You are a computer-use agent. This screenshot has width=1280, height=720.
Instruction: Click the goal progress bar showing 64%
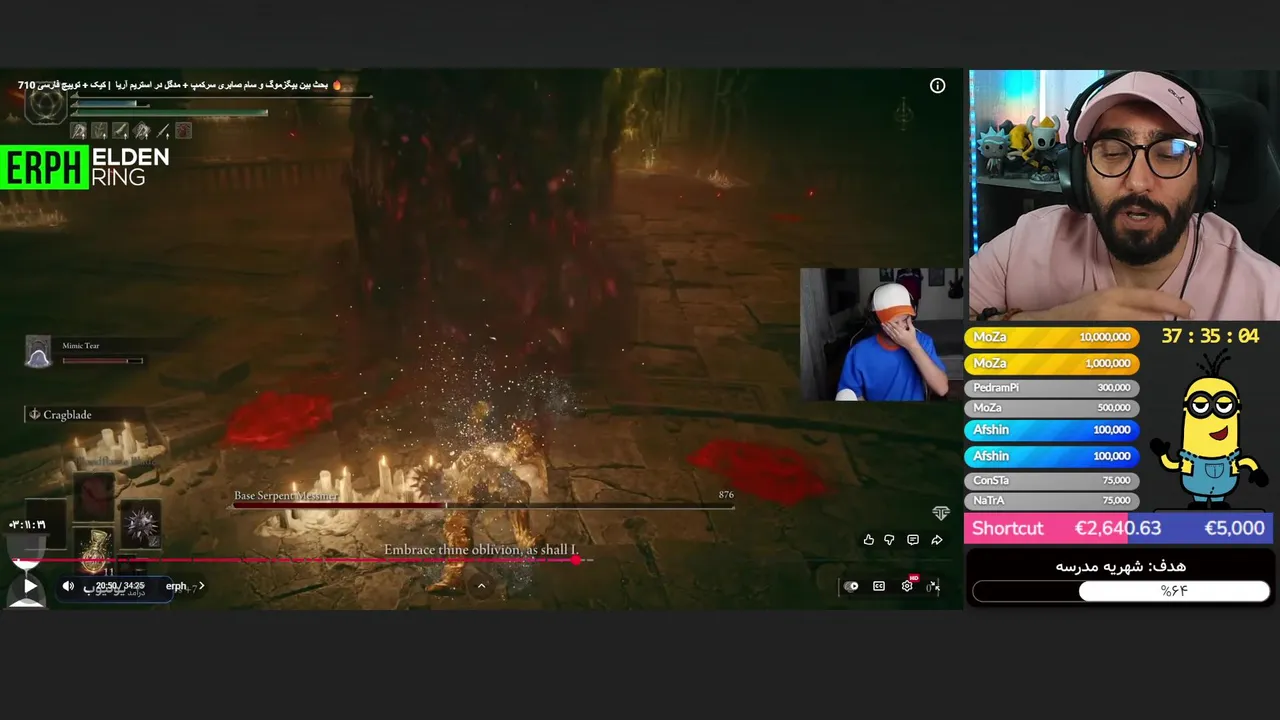tap(1121, 591)
